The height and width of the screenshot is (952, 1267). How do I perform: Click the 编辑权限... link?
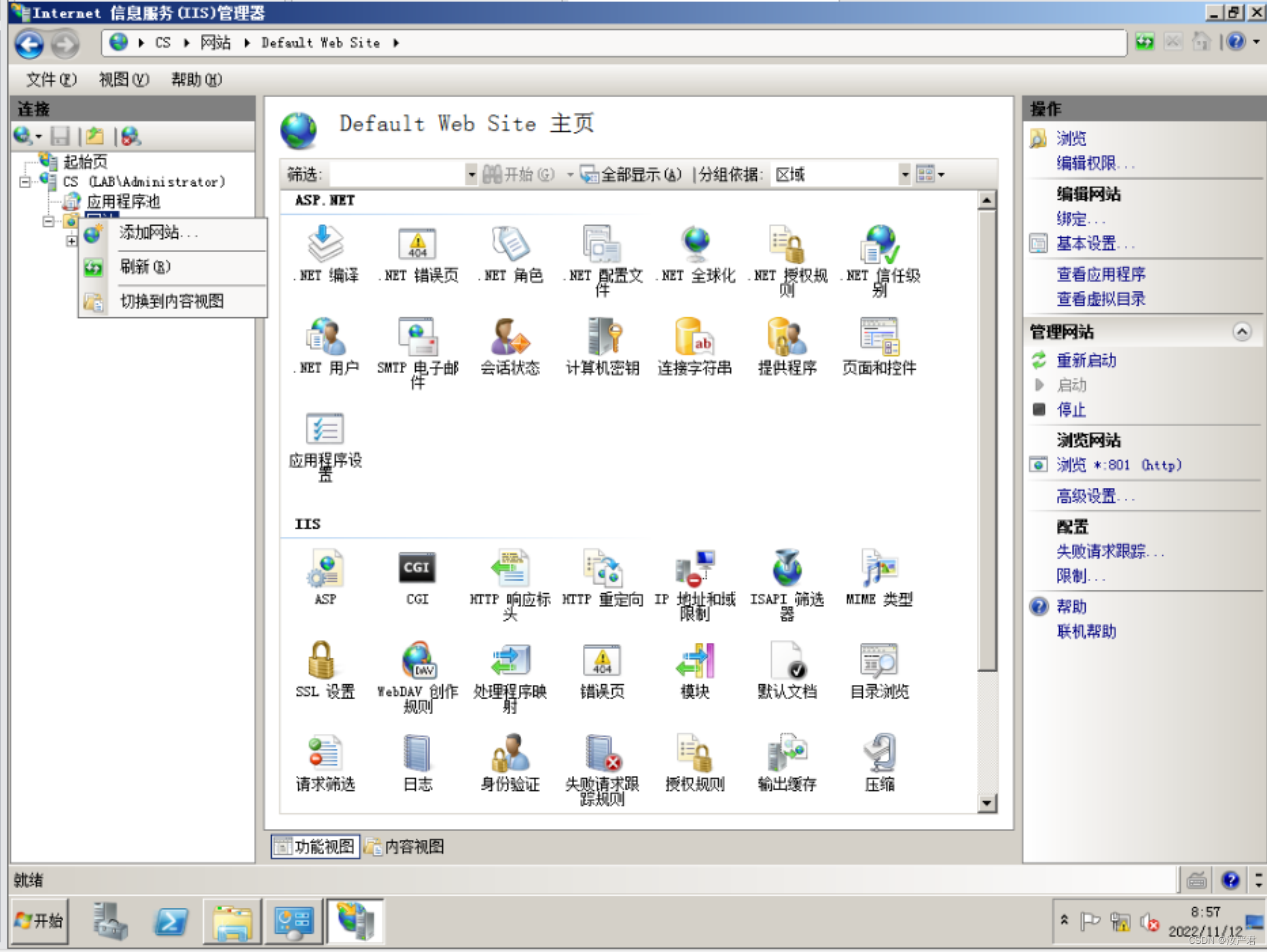[x=1095, y=163]
